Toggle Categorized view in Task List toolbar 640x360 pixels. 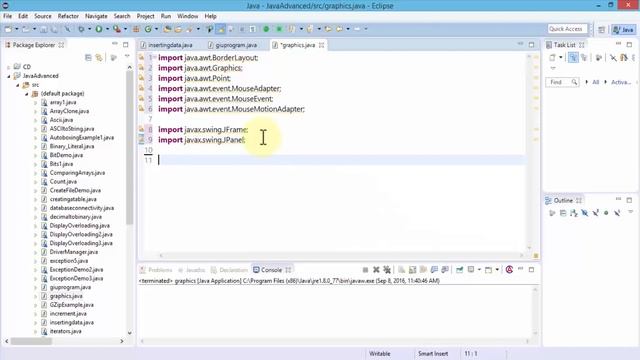(573, 58)
